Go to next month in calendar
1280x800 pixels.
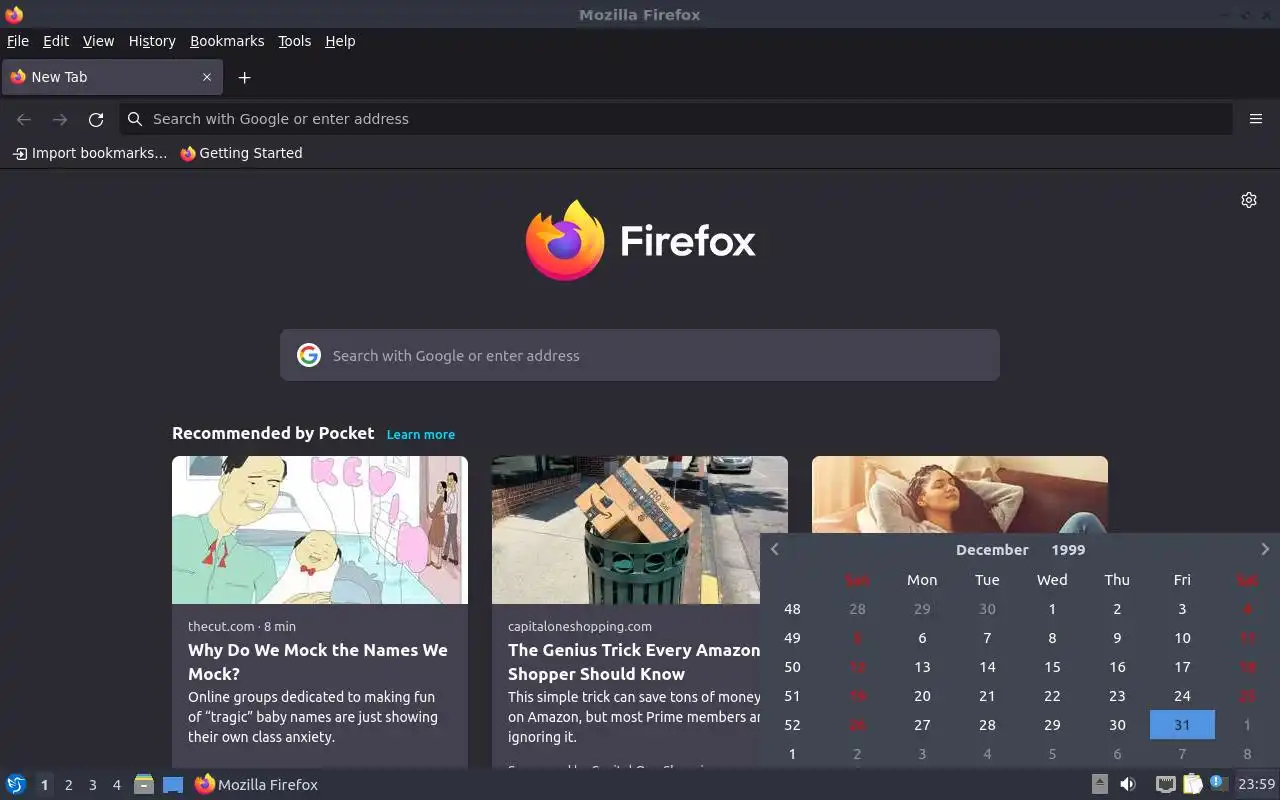[1265, 549]
